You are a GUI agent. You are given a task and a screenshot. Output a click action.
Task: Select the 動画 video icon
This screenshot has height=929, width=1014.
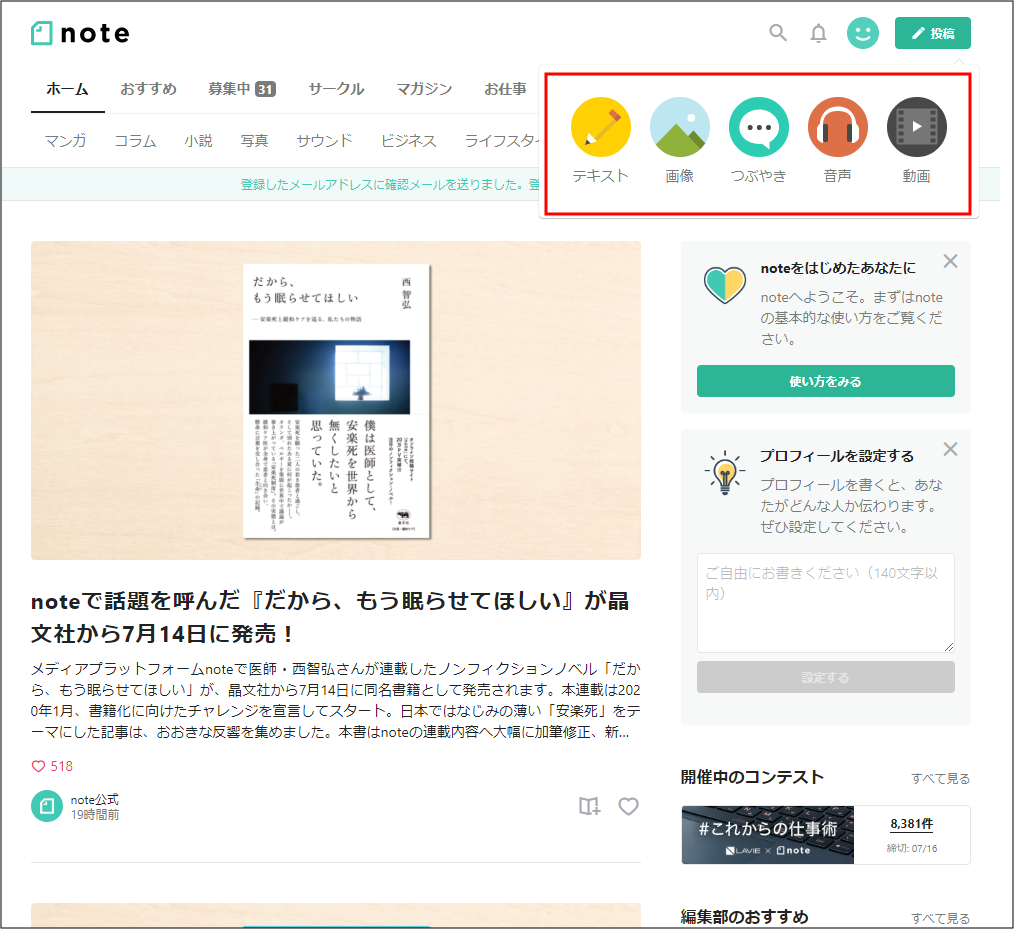click(x=916, y=128)
